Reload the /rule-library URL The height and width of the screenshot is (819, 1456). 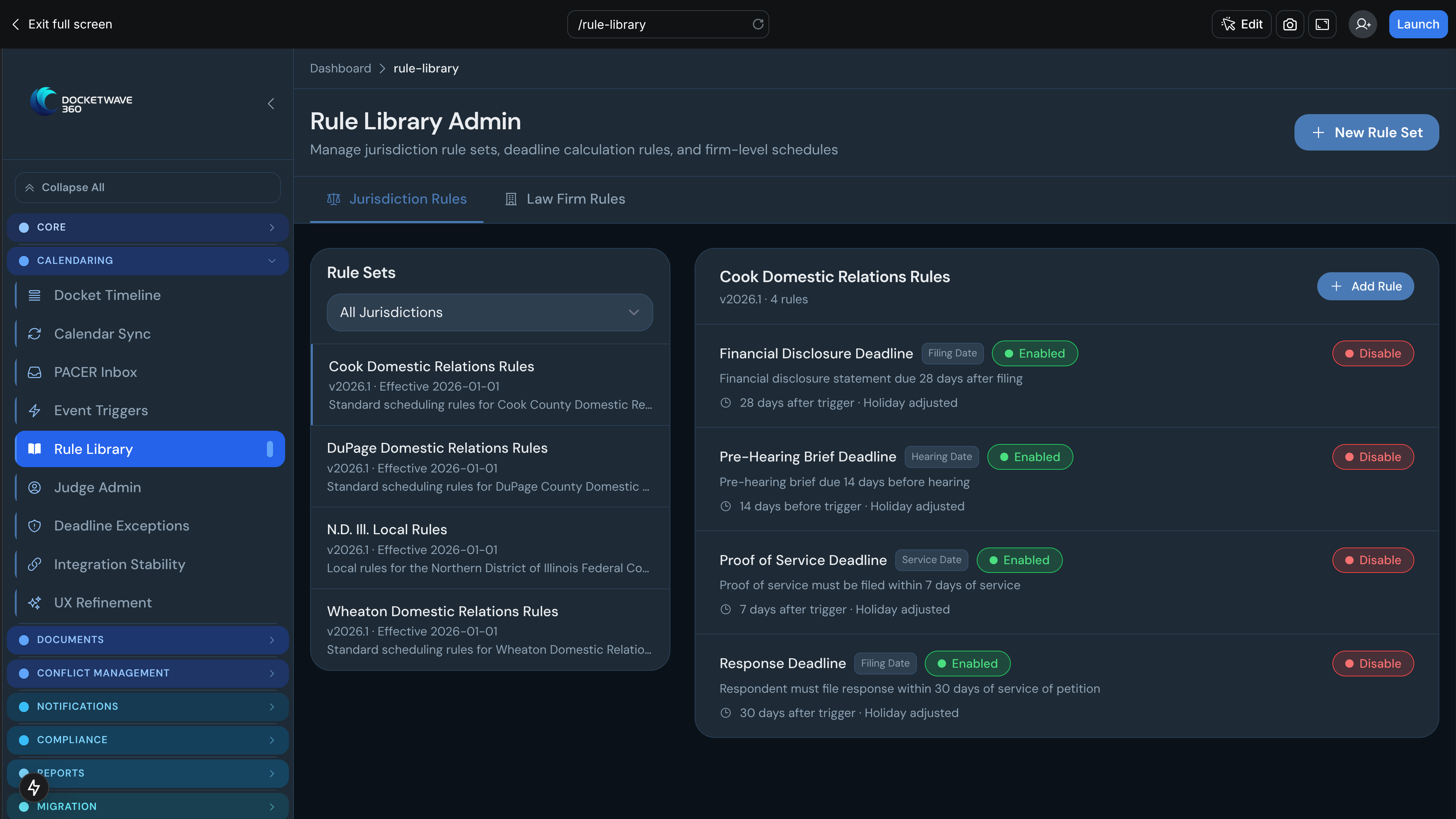(758, 24)
